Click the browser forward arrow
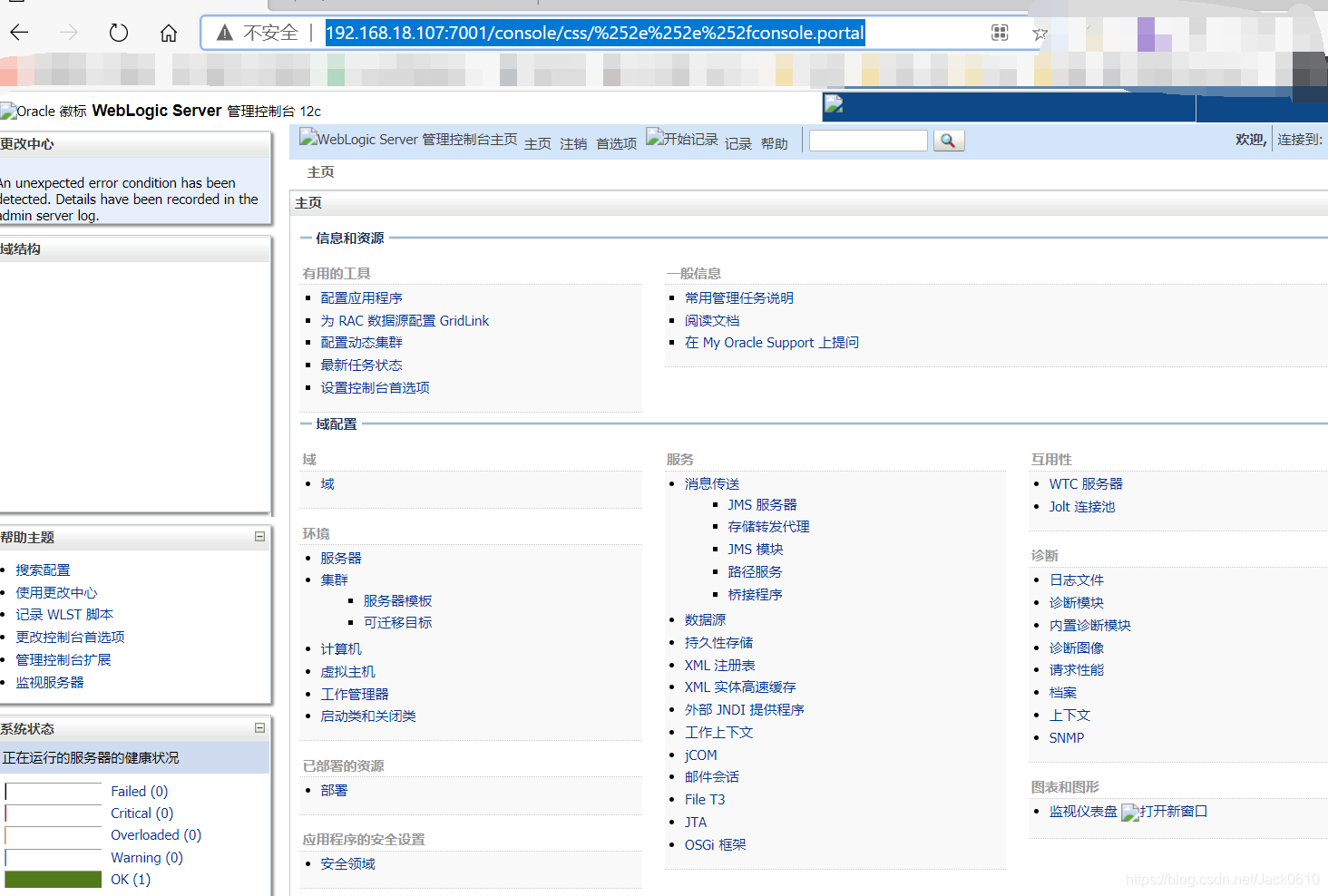This screenshot has height=896, width=1328. click(x=69, y=33)
